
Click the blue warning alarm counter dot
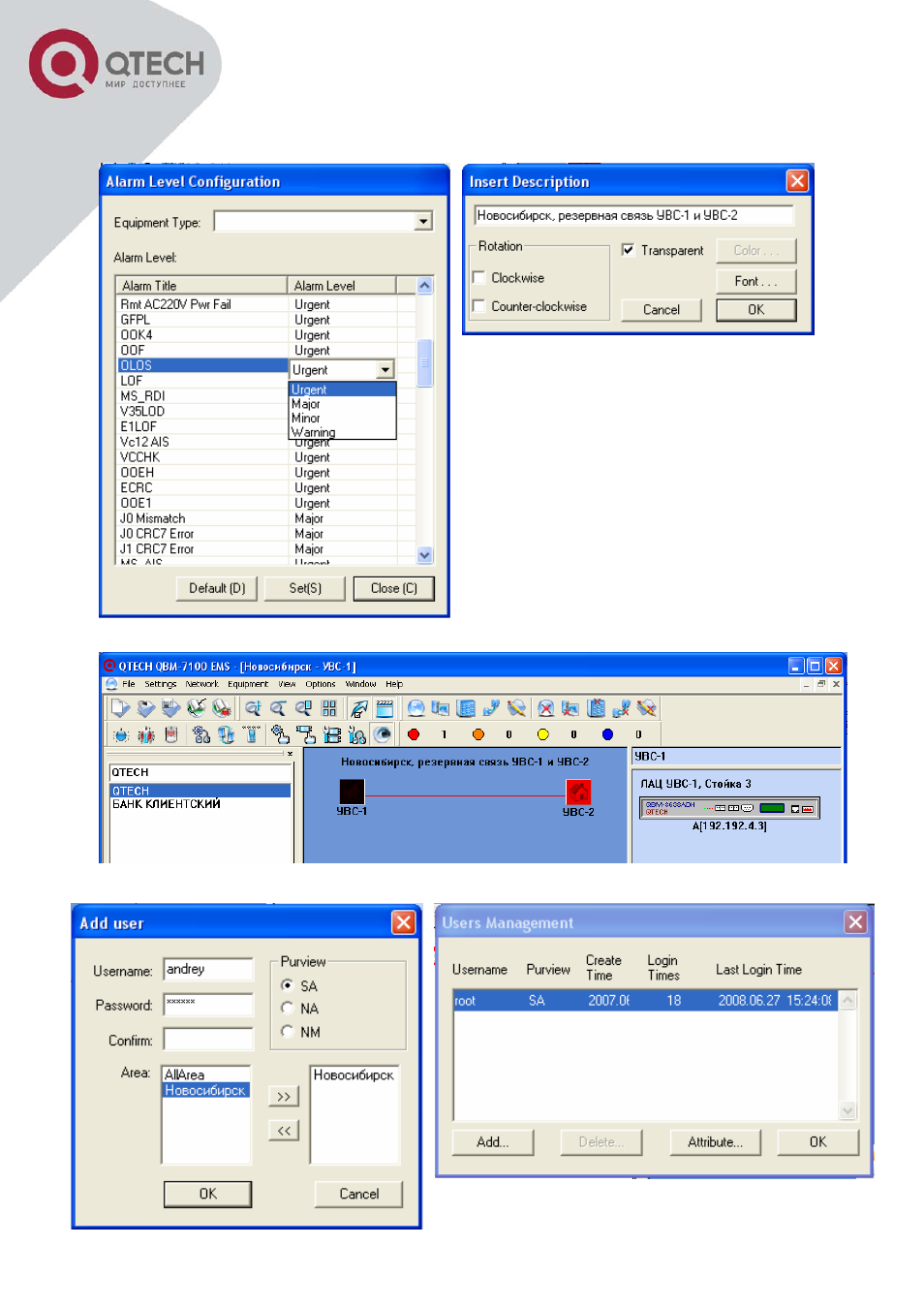(x=607, y=734)
